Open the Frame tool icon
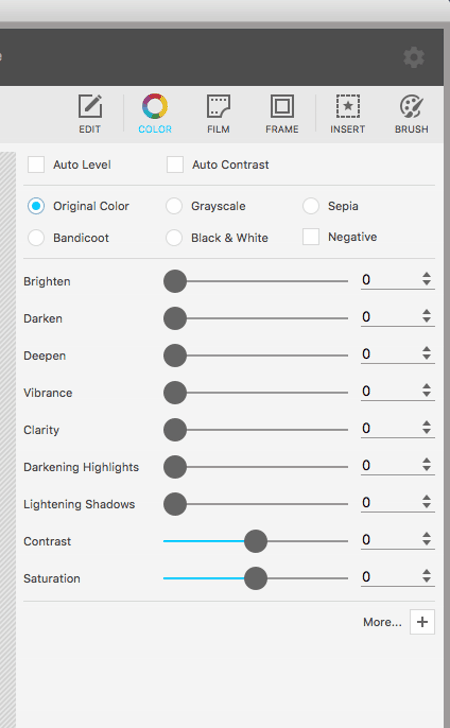Viewport: 450px width, 728px height. pyautogui.click(x=282, y=106)
